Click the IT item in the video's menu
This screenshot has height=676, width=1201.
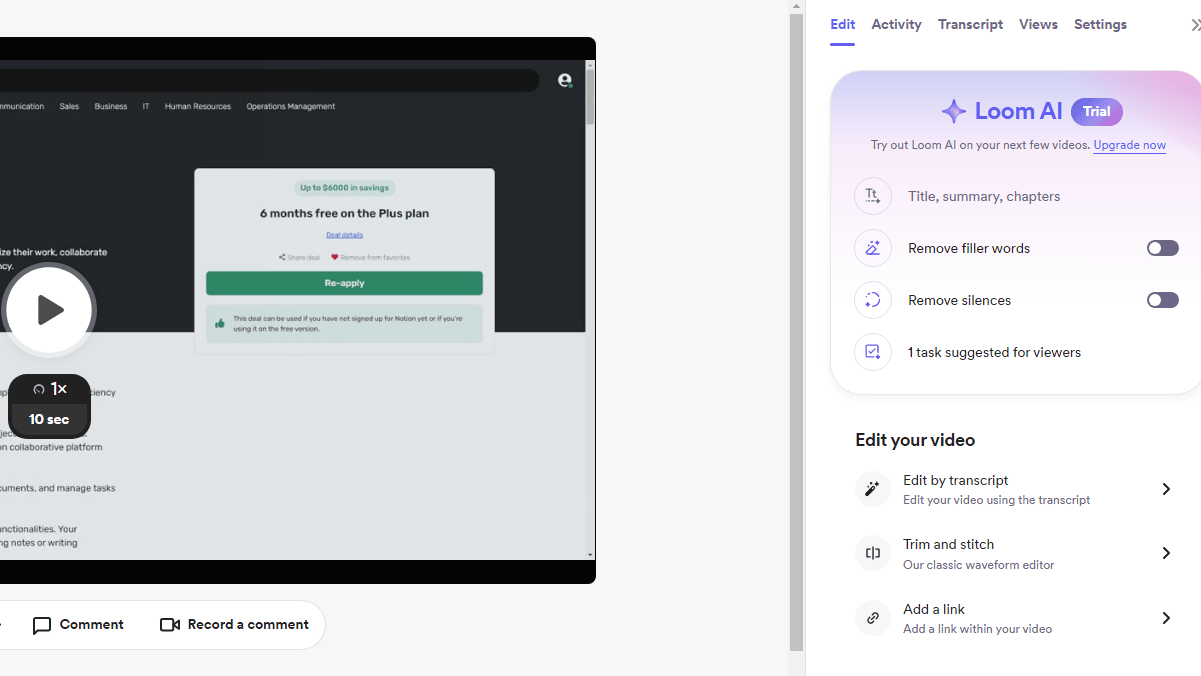(x=146, y=106)
